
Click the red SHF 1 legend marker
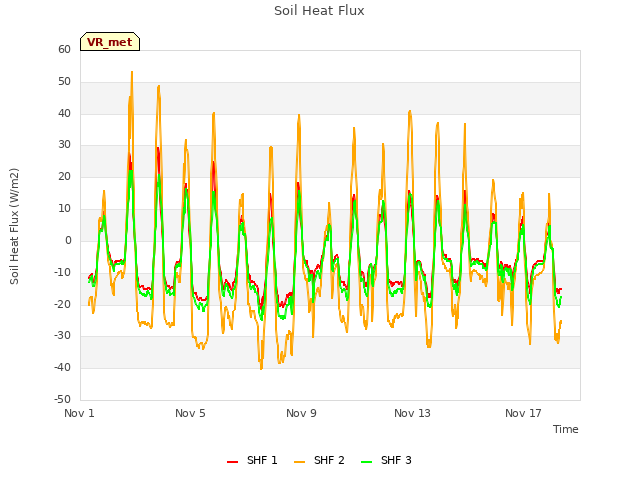(232, 462)
